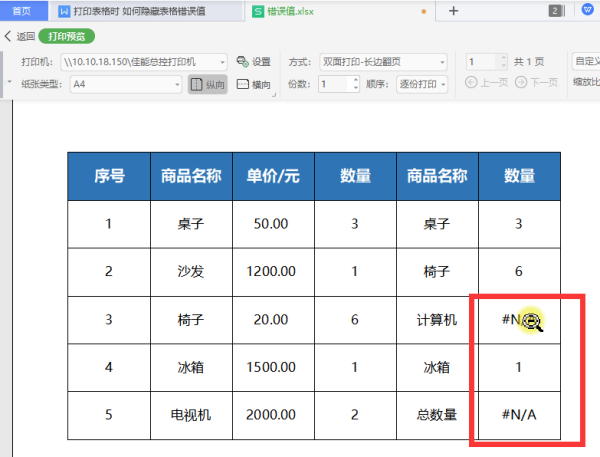Decrease copies with the down stepper arrow
Image resolution: width=600 pixels, height=457 pixels.
(x=356, y=88)
